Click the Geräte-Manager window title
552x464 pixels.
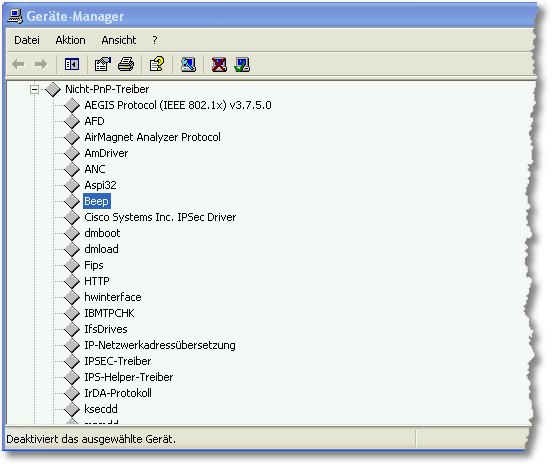click(x=75, y=17)
